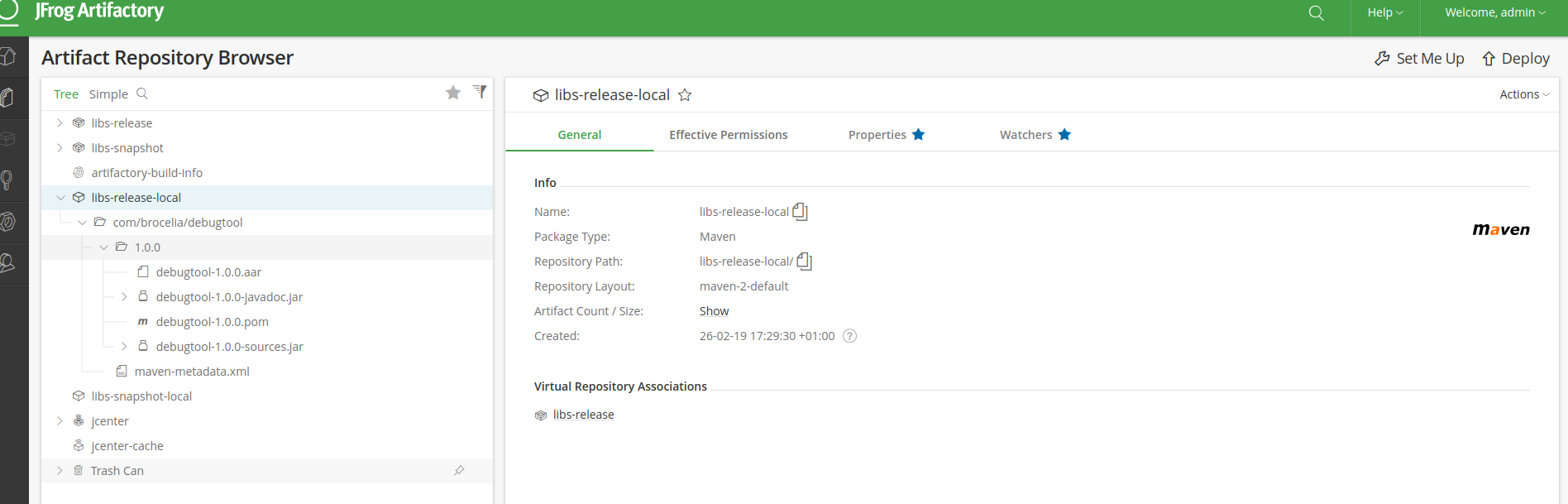
Task: Copy the repository path to clipboard
Action: click(804, 262)
